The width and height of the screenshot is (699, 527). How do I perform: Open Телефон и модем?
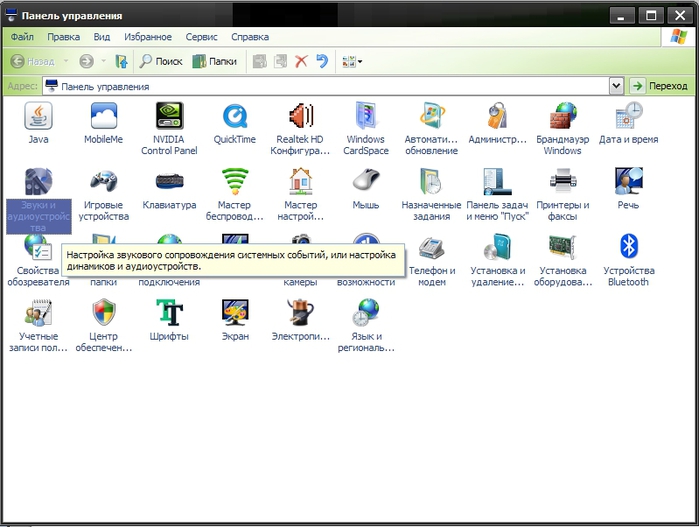[431, 260]
